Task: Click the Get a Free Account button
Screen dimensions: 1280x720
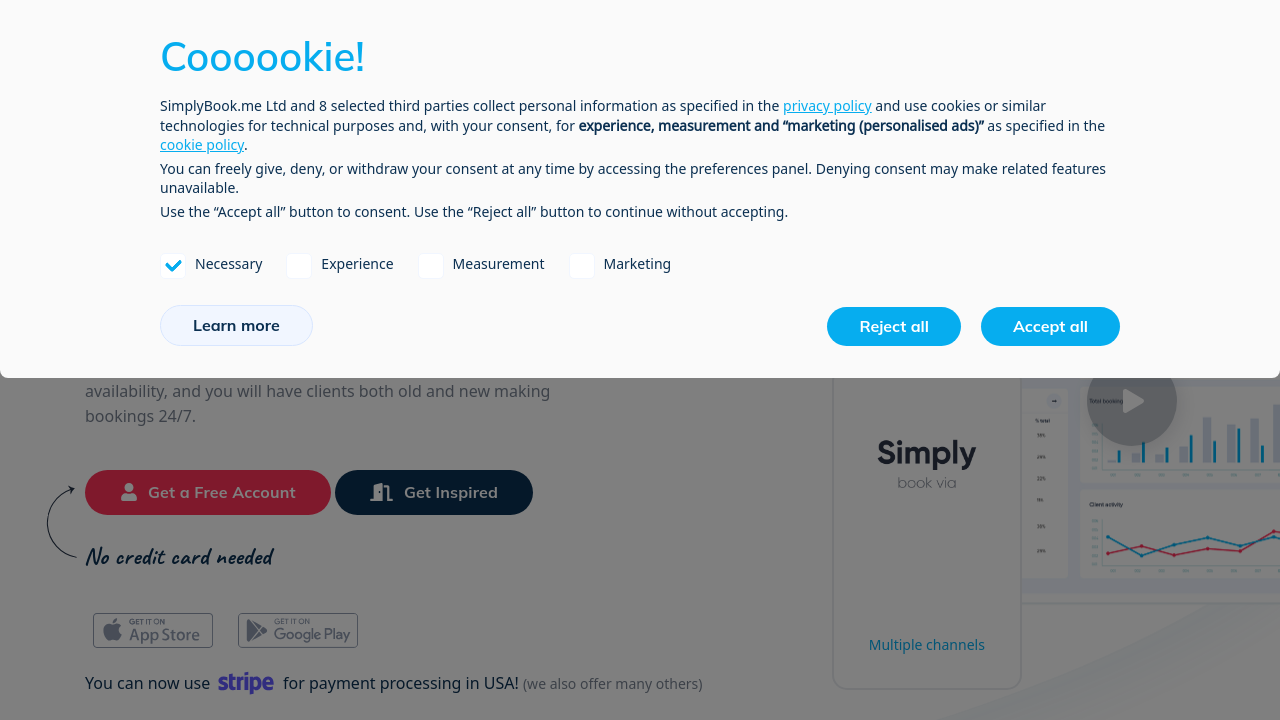Action: (x=208, y=492)
